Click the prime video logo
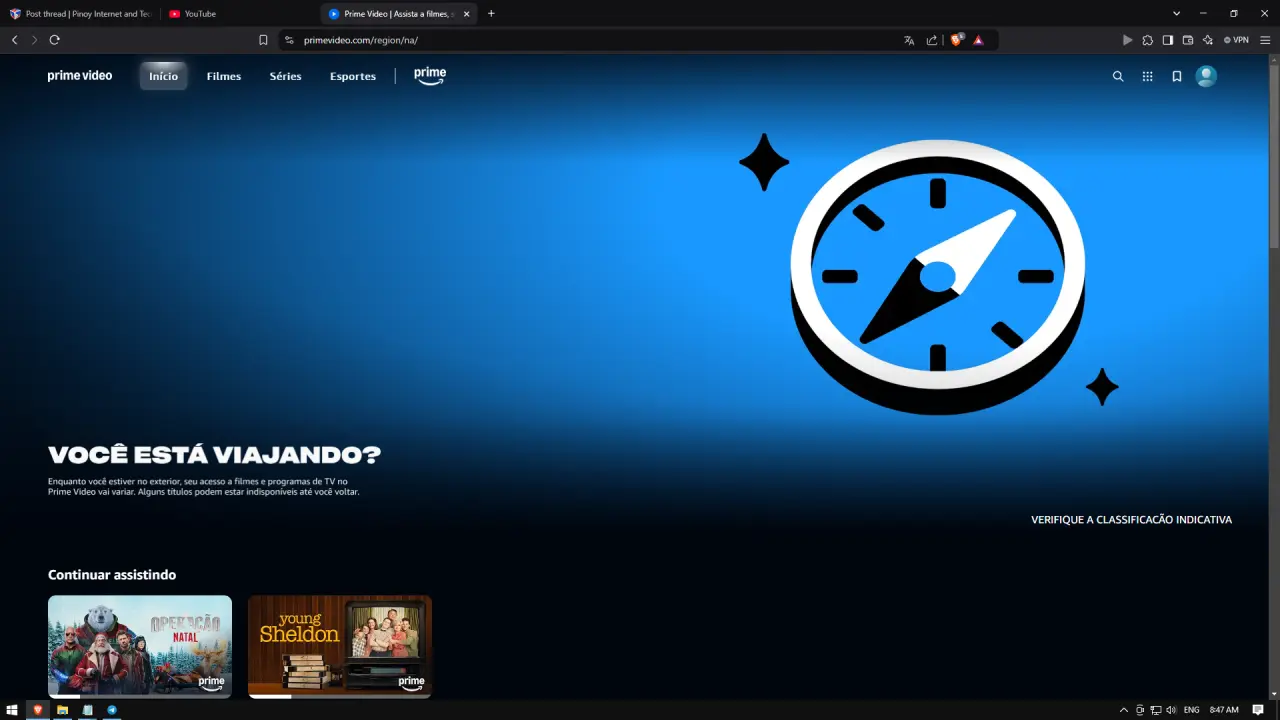Viewport: 1280px width, 720px height. (80, 76)
